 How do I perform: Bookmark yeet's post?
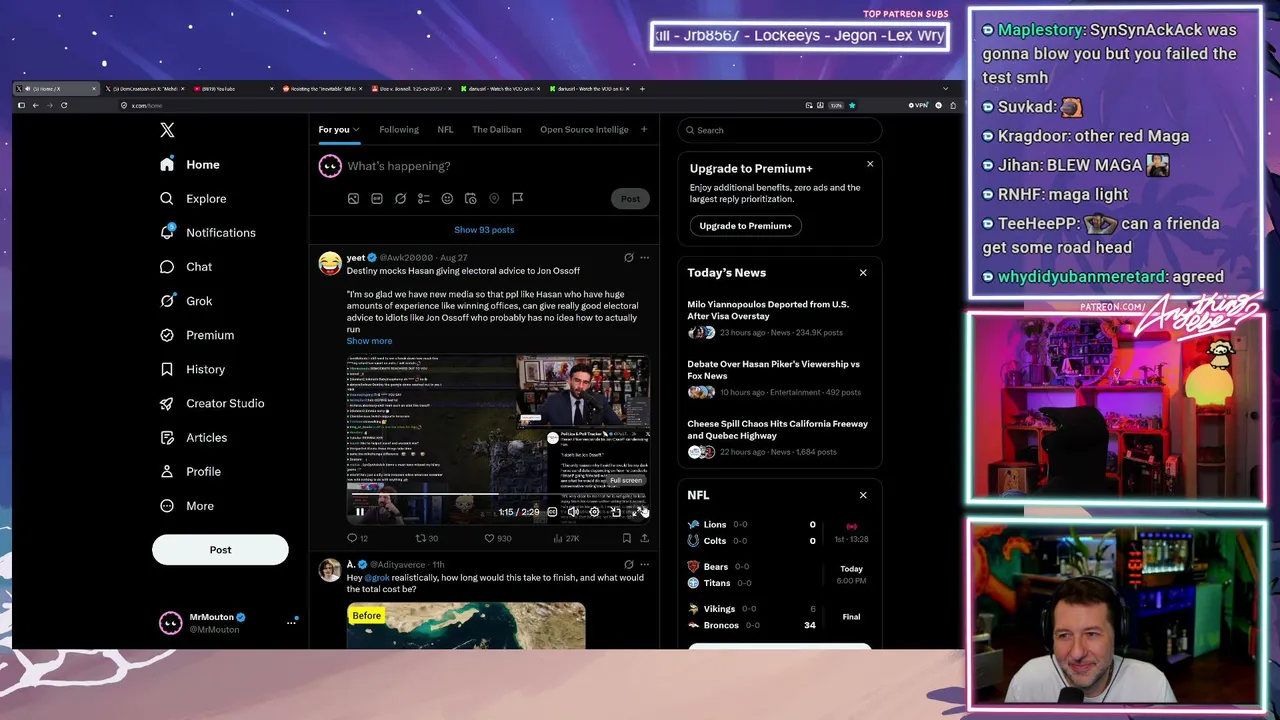[627, 538]
